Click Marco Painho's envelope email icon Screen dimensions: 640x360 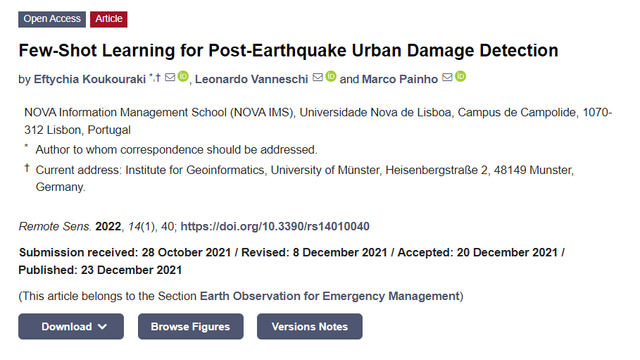click(447, 77)
